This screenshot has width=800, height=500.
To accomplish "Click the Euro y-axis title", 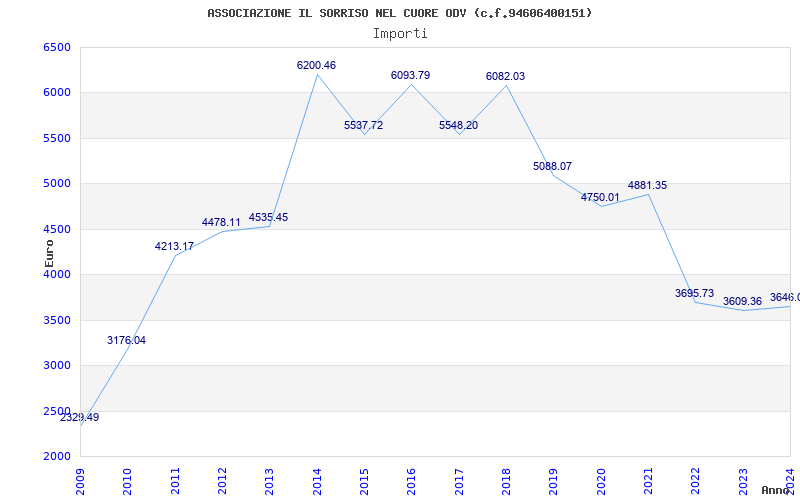I will click(x=49, y=254).
